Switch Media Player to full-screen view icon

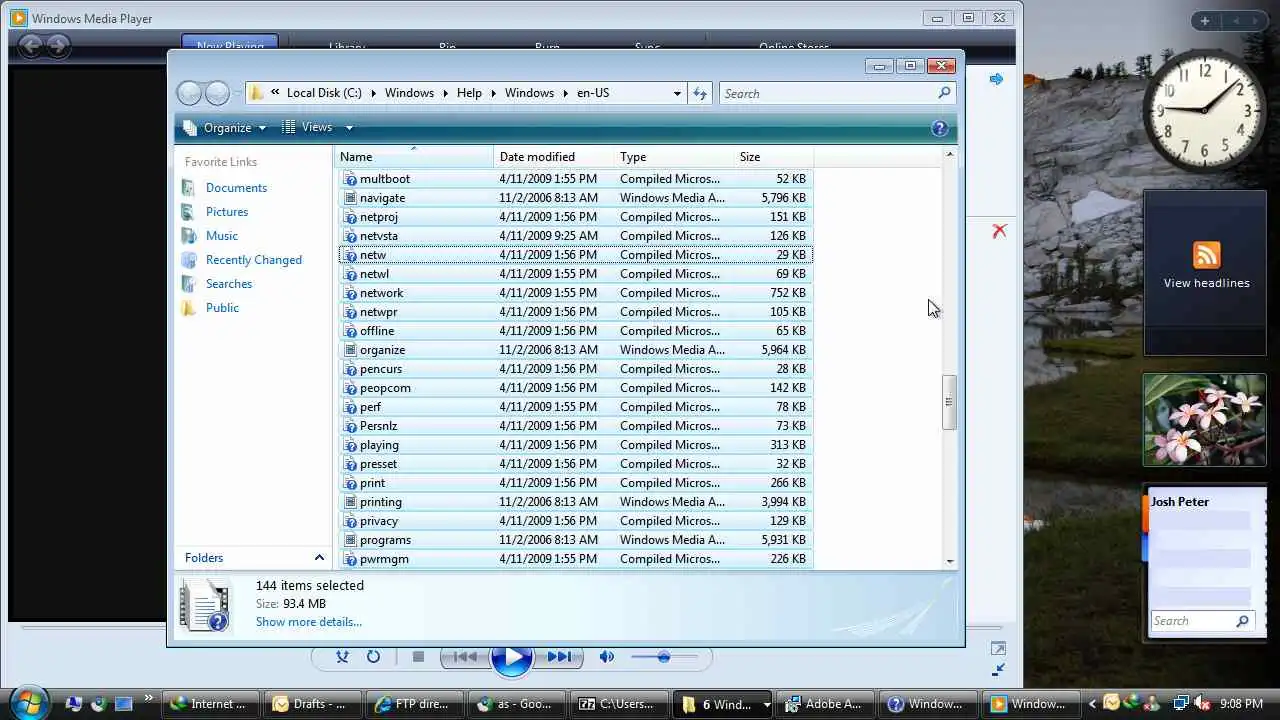click(998, 649)
